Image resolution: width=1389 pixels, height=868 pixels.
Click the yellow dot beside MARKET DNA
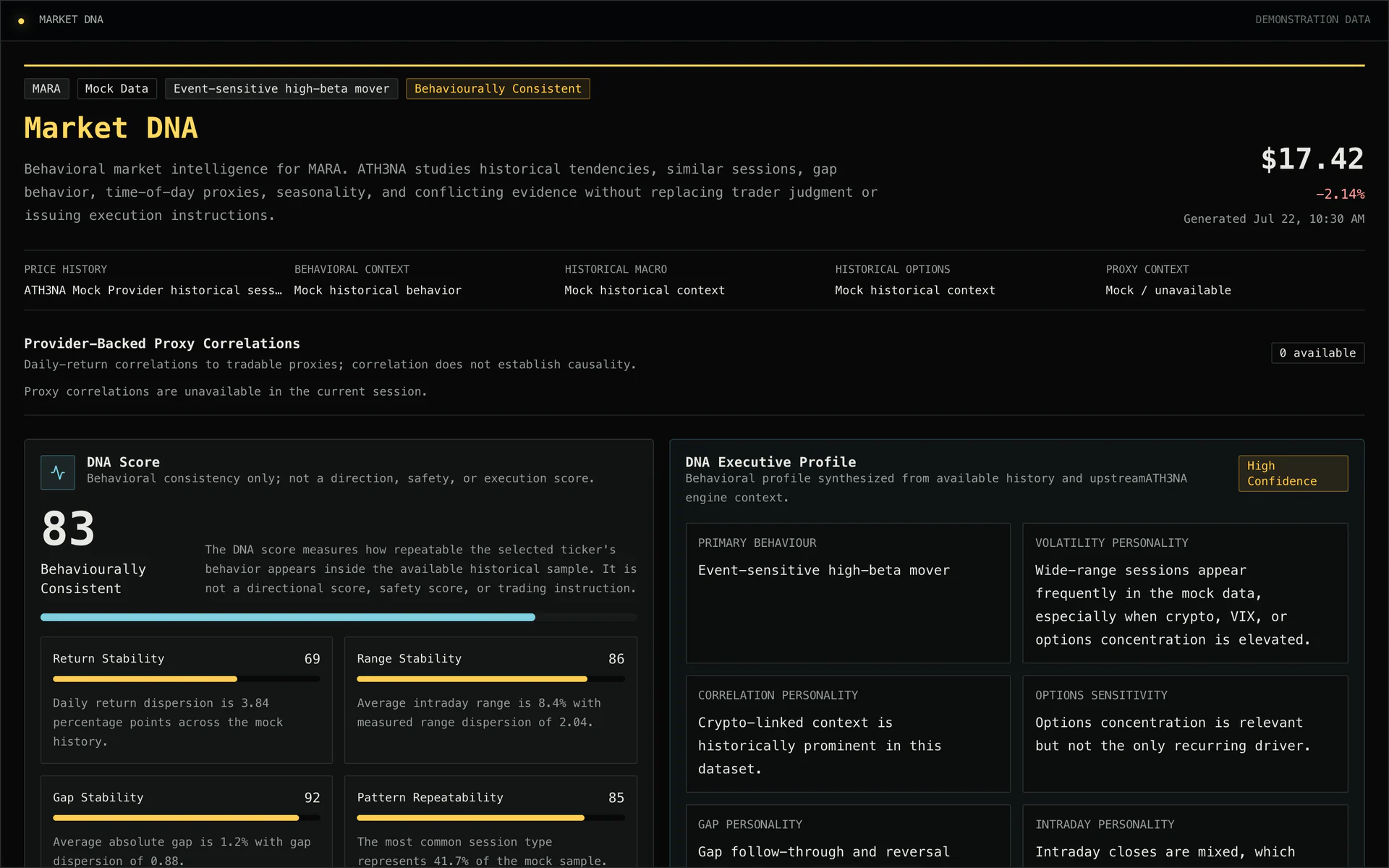coord(21,20)
